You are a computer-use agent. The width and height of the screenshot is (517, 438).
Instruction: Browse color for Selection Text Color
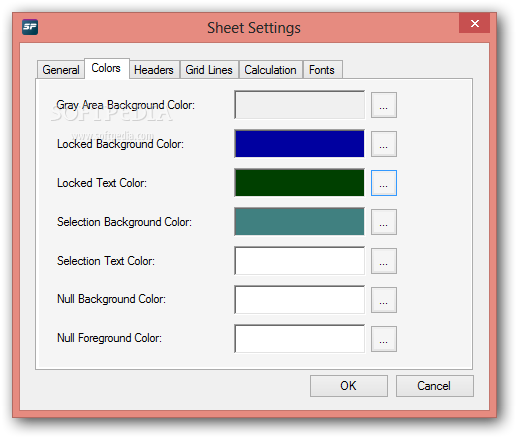[384, 261]
